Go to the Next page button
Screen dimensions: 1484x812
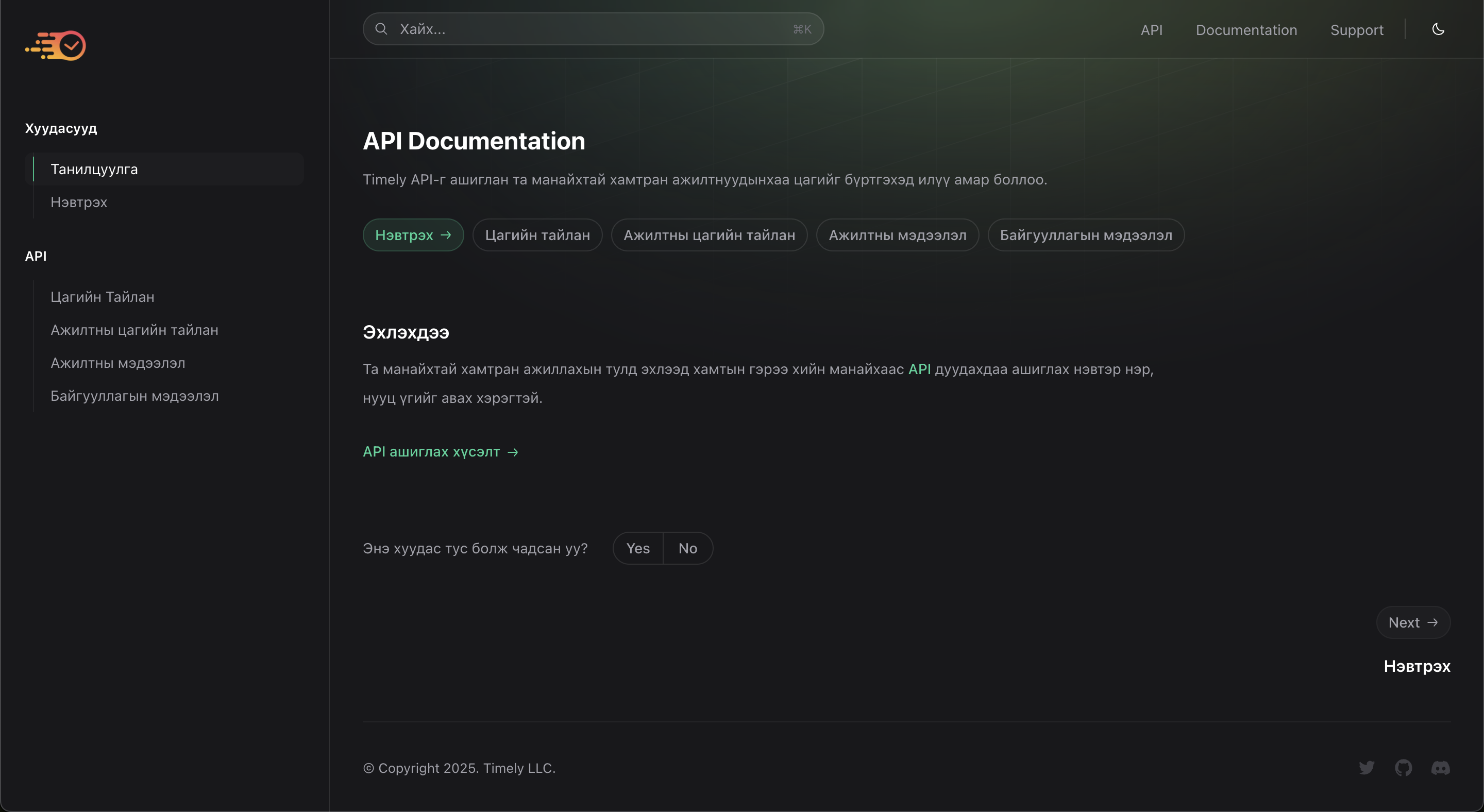tap(1413, 622)
